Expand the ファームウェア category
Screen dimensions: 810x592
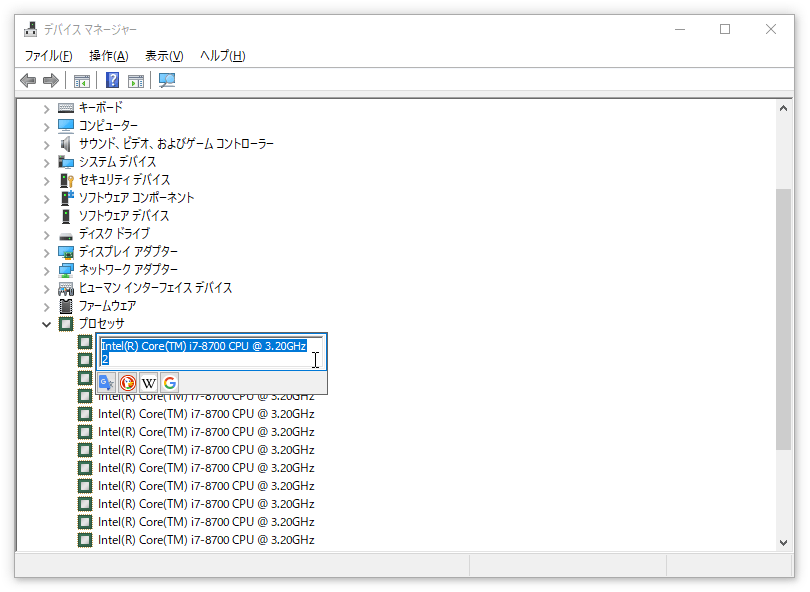click(46, 307)
